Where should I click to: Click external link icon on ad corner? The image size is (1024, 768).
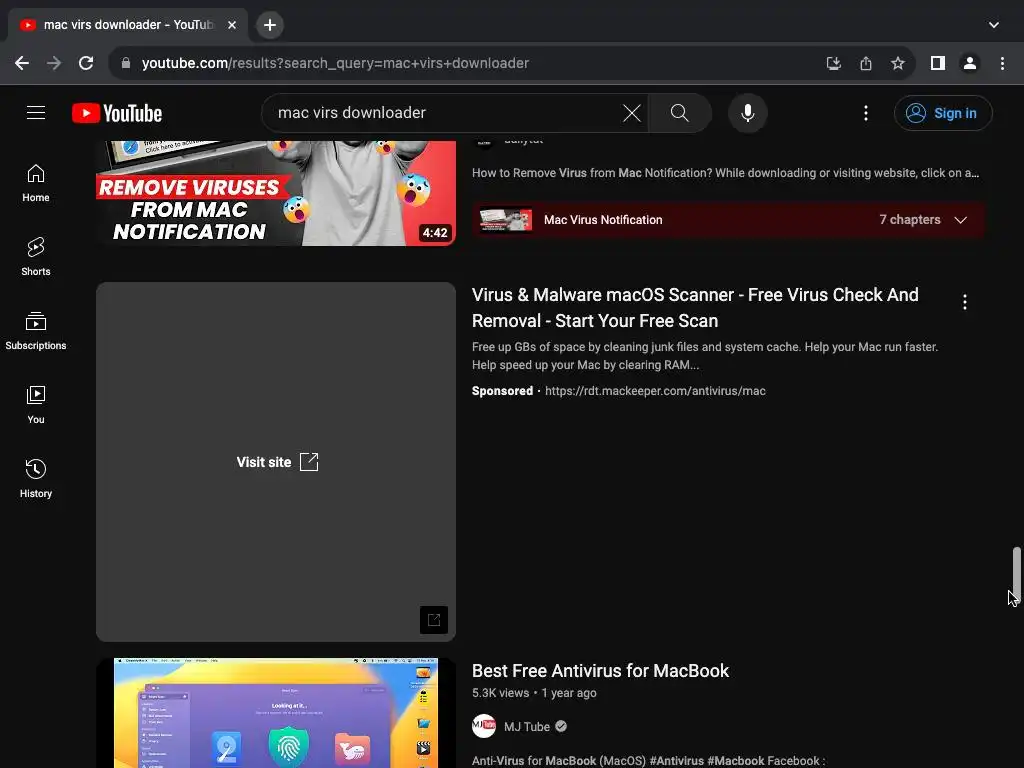(x=434, y=620)
